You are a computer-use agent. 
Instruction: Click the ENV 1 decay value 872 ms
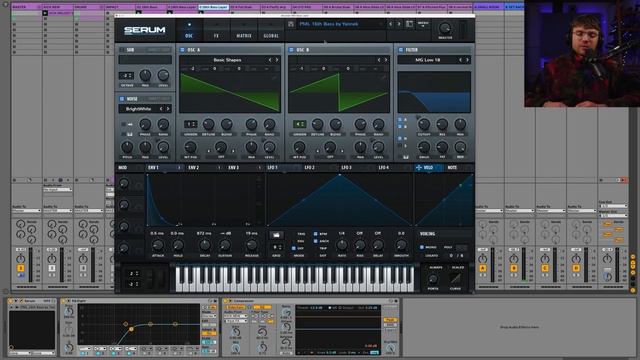(204, 233)
